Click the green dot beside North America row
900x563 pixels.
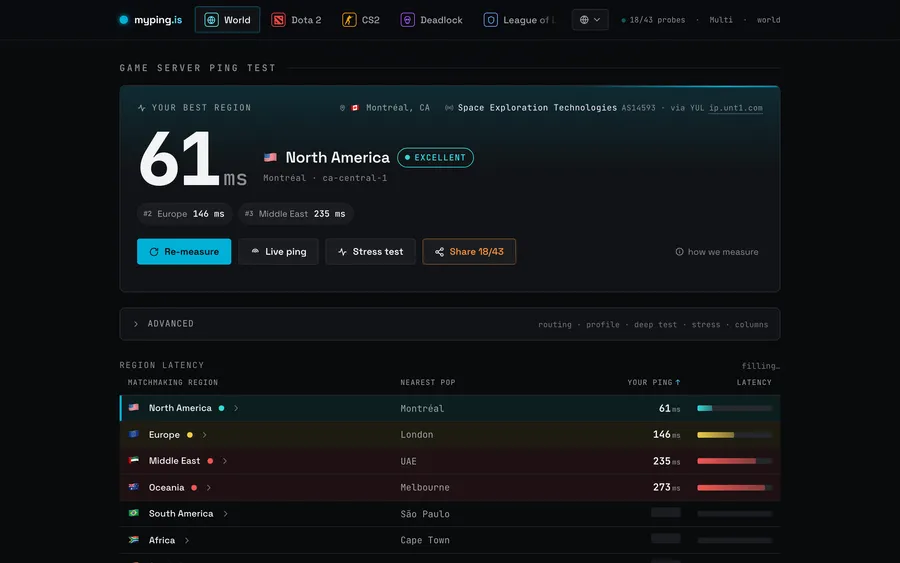point(222,408)
